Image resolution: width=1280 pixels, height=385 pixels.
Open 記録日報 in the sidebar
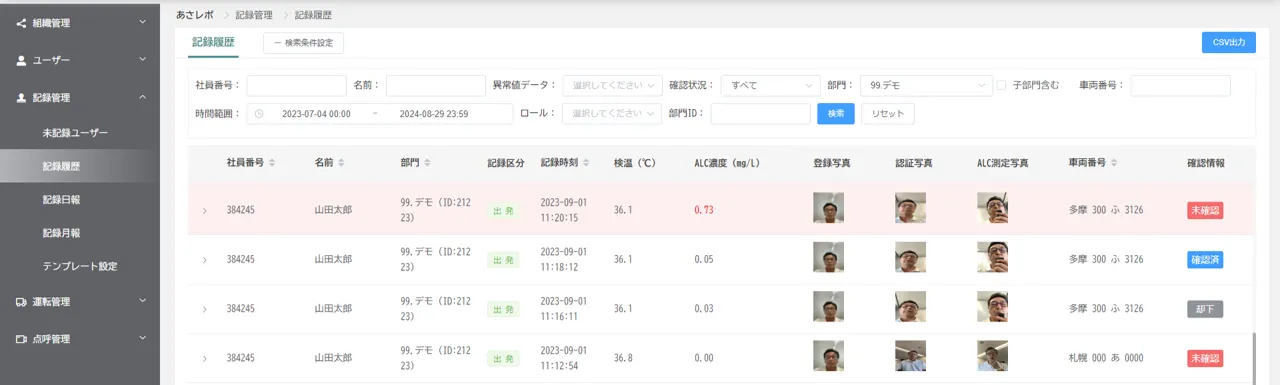[80, 200]
